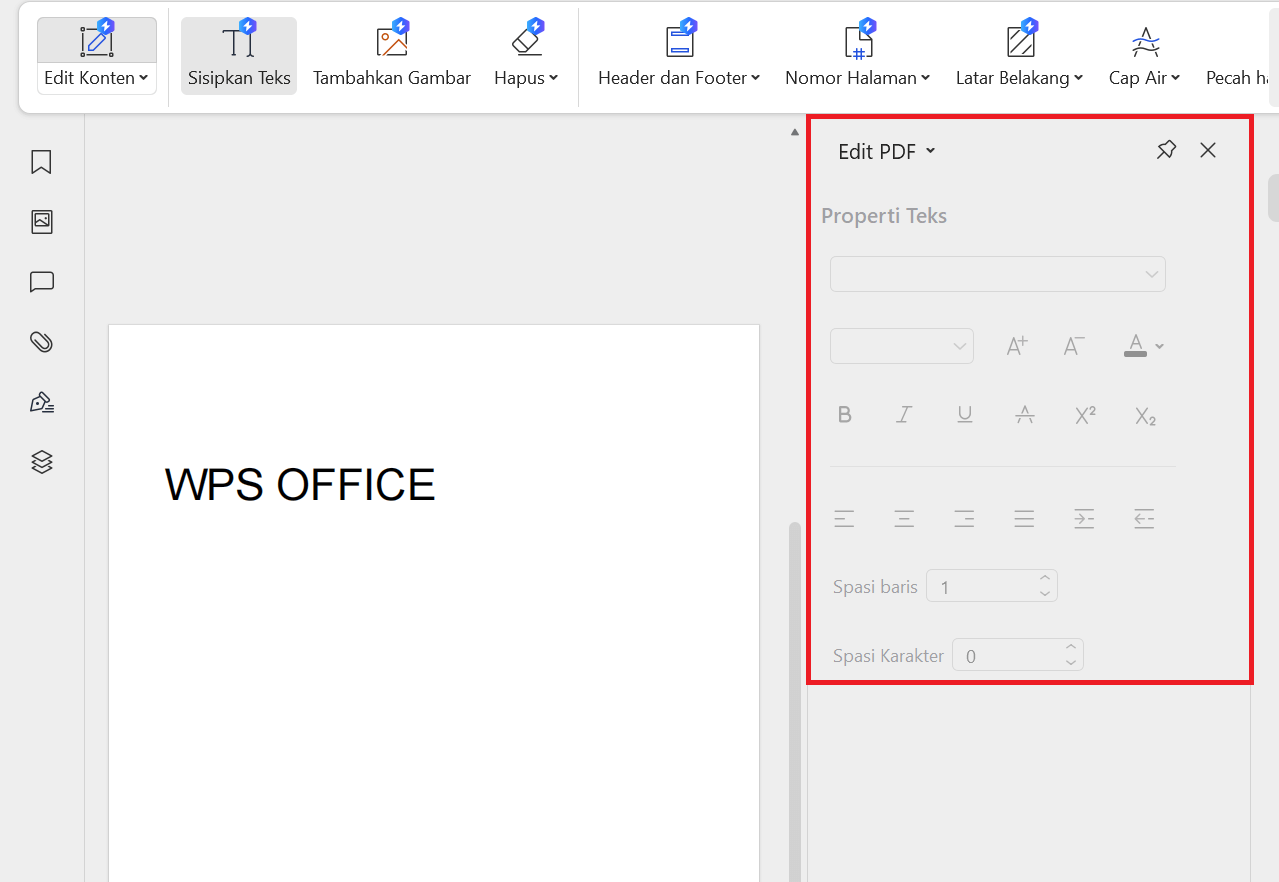Open the Layers icon in the sidebar
This screenshot has height=882, width=1279.
click(x=41, y=461)
